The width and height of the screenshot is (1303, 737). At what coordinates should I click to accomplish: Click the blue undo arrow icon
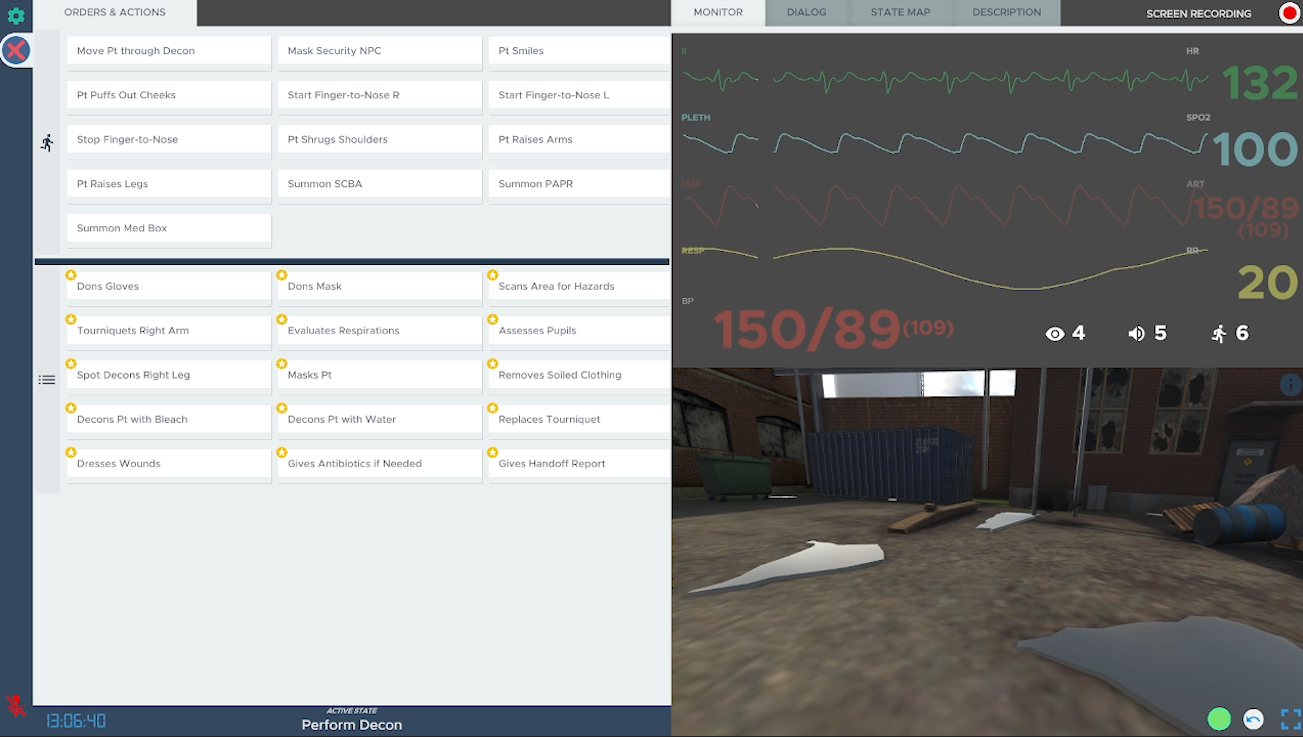(x=1253, y=719)
